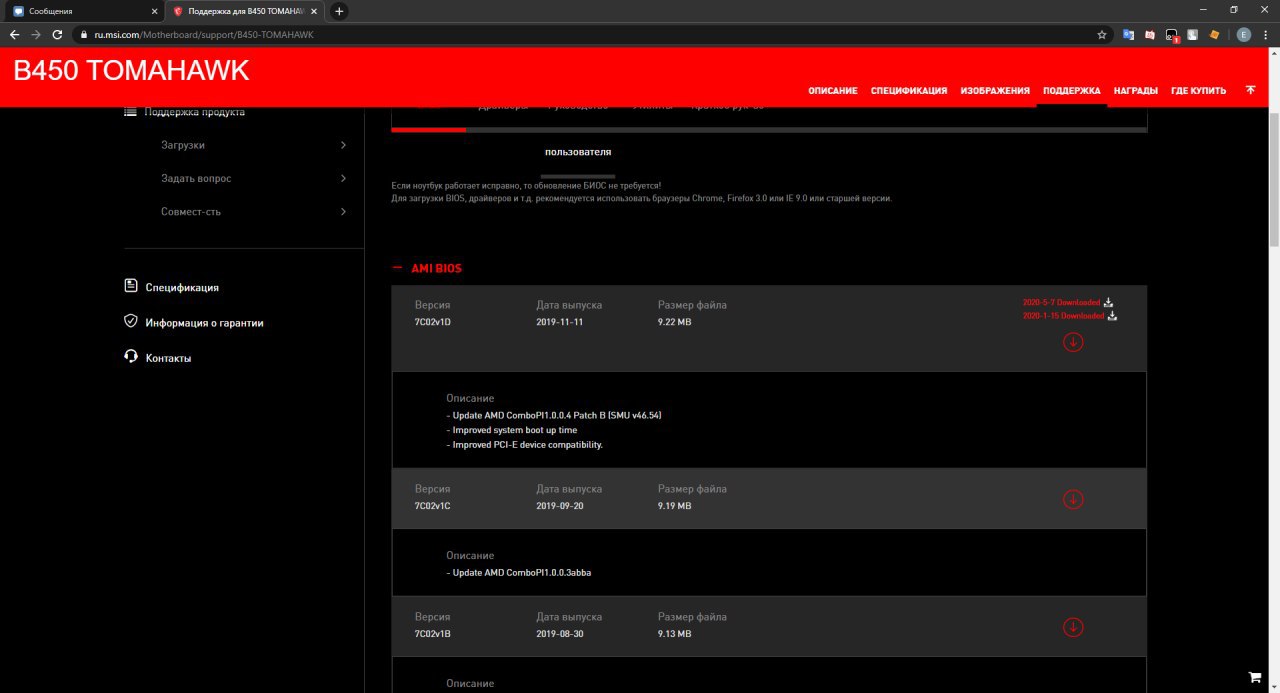Click the пользователя tab label
The width and height of the screenshot is (1280, 693).
(578, 152)
